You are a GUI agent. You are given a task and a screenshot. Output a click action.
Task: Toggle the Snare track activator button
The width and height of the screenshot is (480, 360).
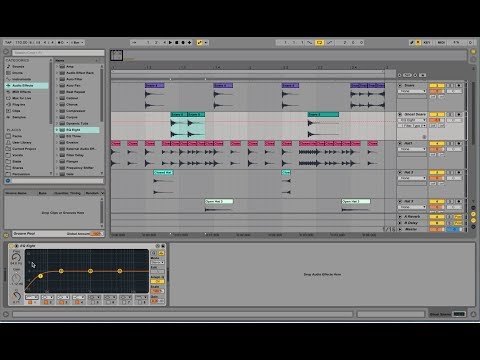click(437, 86)
